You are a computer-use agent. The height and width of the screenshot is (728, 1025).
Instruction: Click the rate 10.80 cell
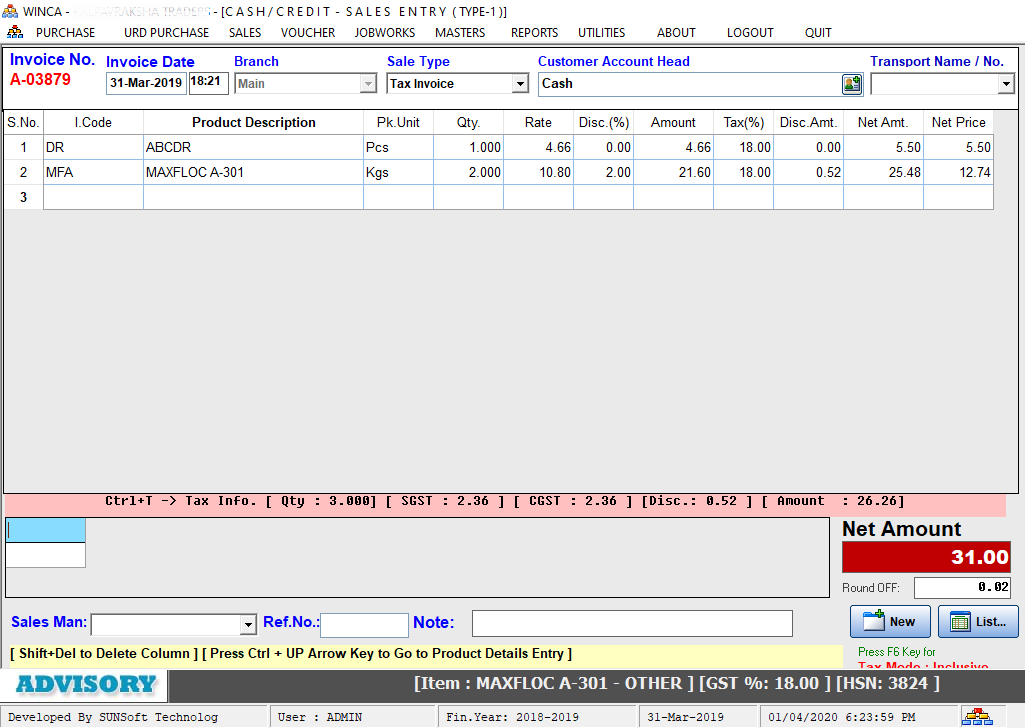(539, 173)
